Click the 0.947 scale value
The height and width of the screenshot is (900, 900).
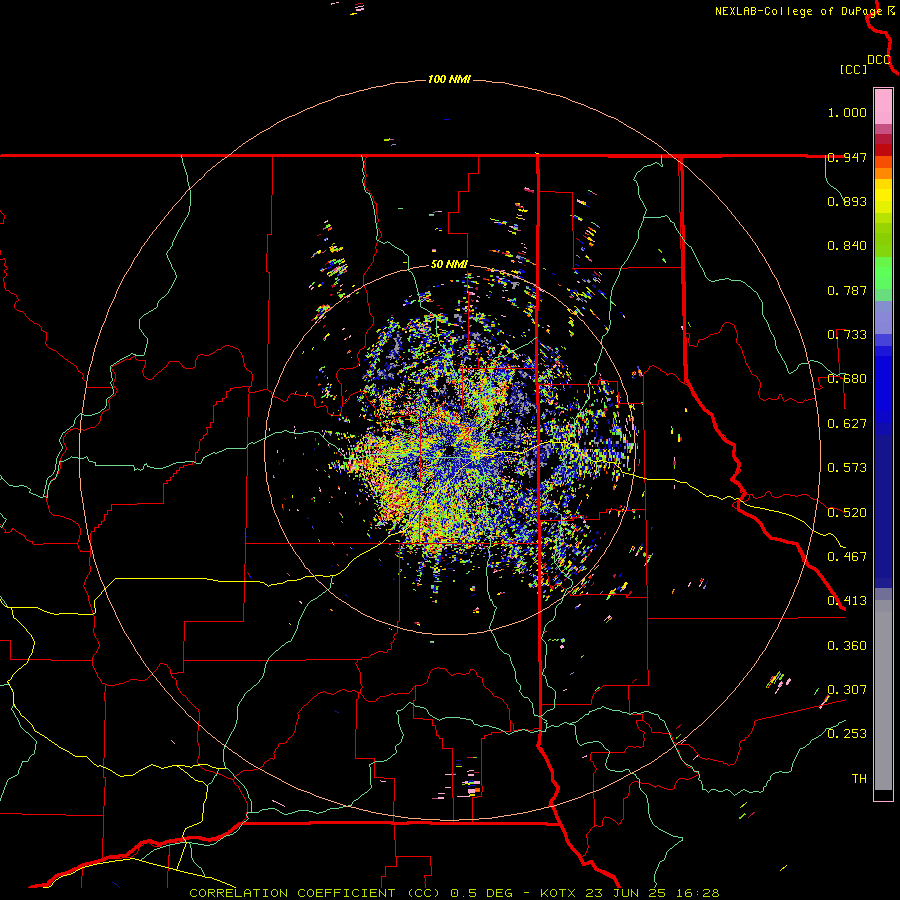coord(847,157)
